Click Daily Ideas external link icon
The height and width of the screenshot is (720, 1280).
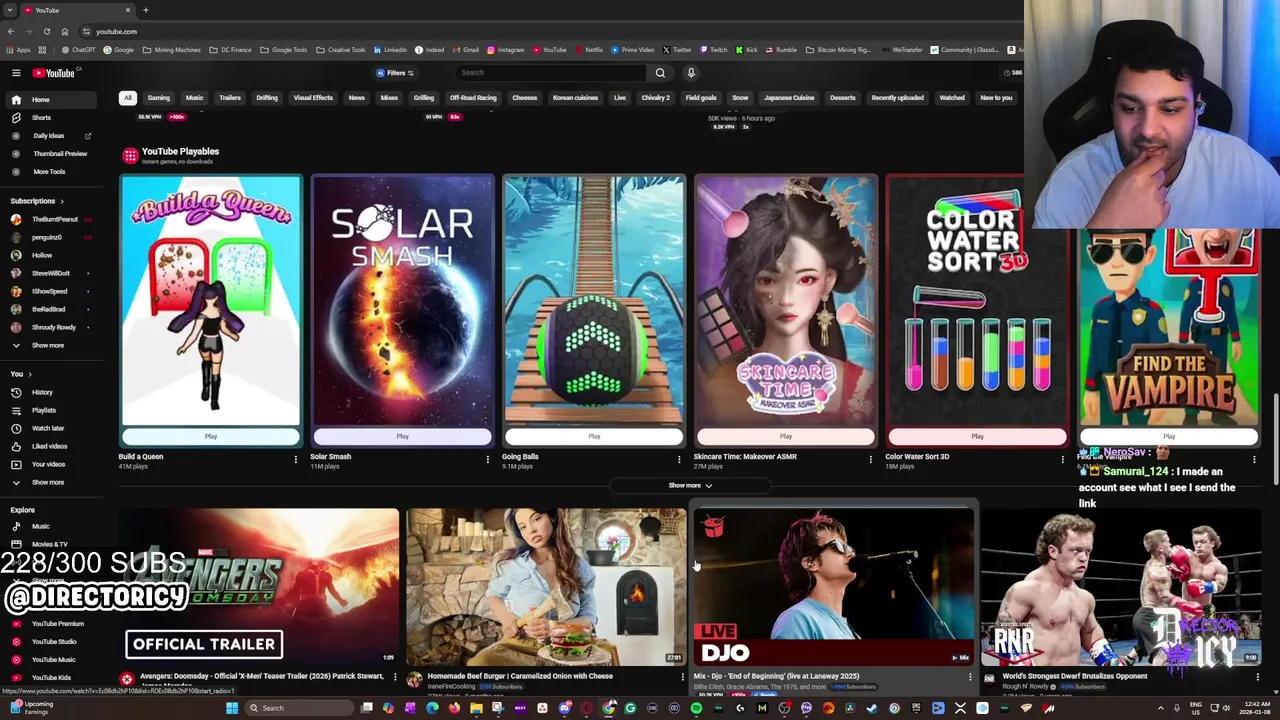(87, 136)
